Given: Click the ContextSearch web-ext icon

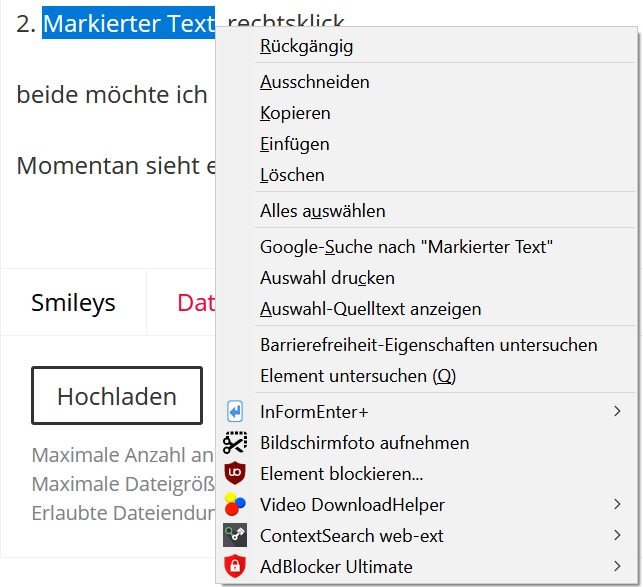Looking at the screenshot, I should click(x=235, y=535).
